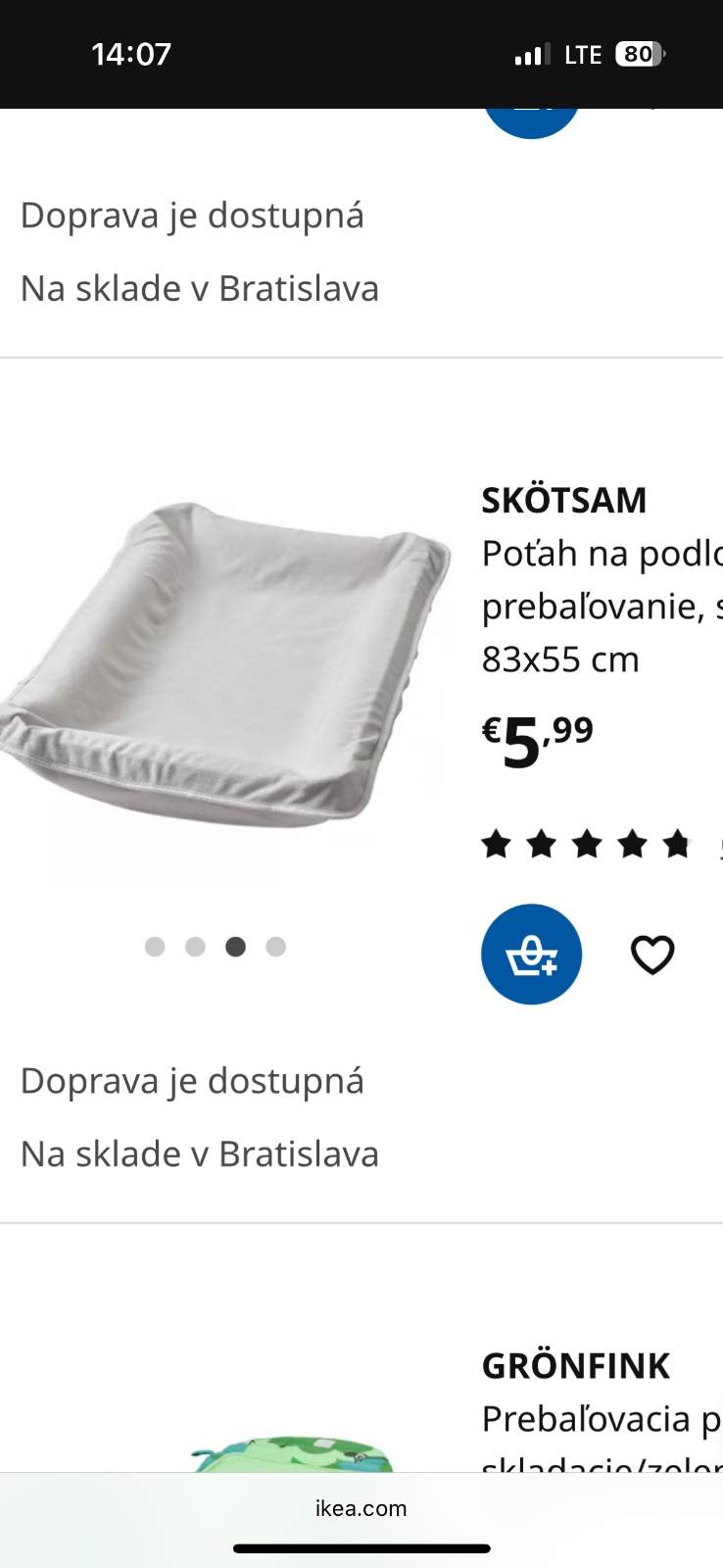The height and width of the screenshot is (1568, 723).
Task: Tap the battery indicator showing 80
Action: pyautogui.click(x=640, y=54)
